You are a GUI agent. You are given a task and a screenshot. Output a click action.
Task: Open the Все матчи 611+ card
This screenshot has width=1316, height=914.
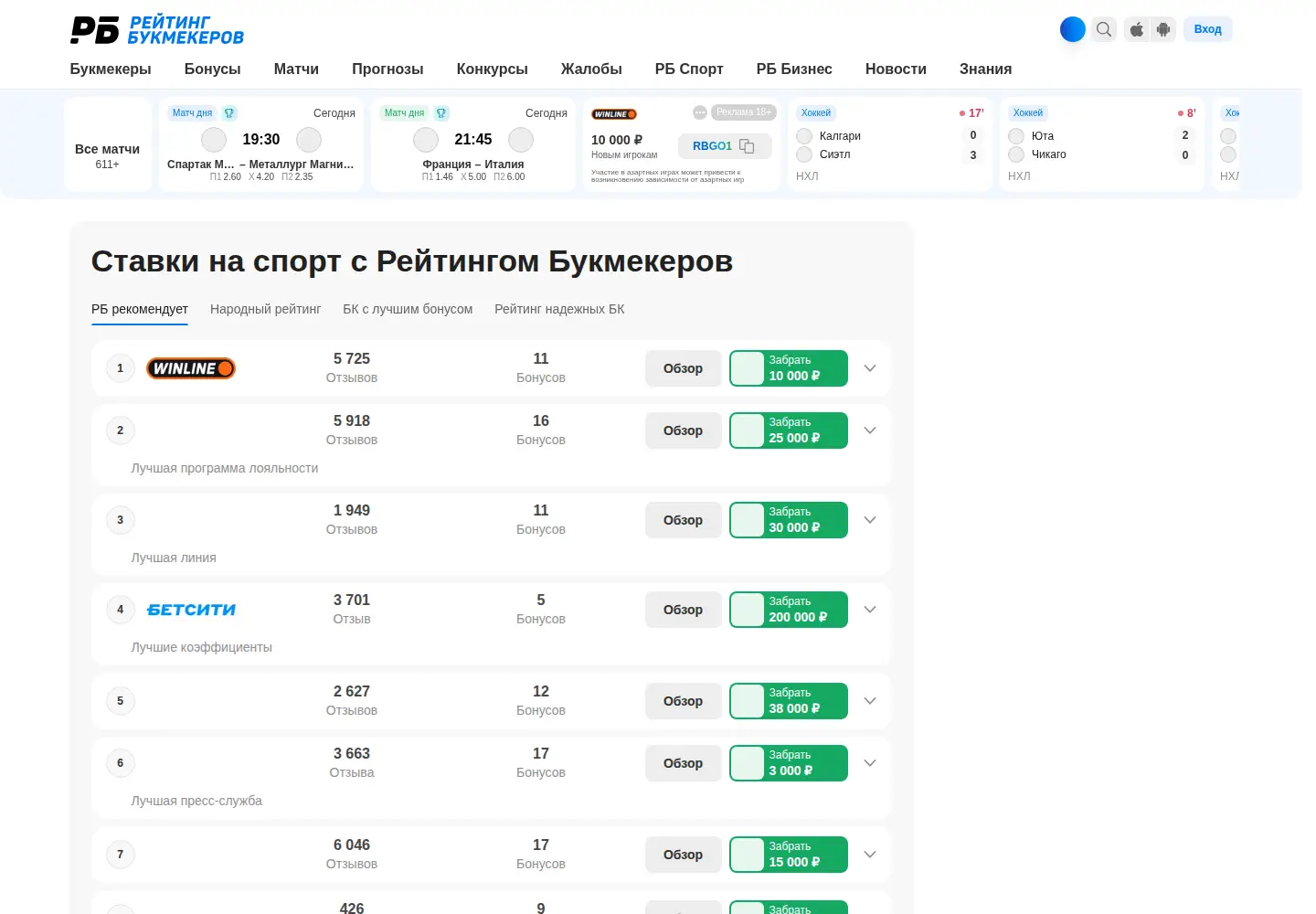[108, 144]
